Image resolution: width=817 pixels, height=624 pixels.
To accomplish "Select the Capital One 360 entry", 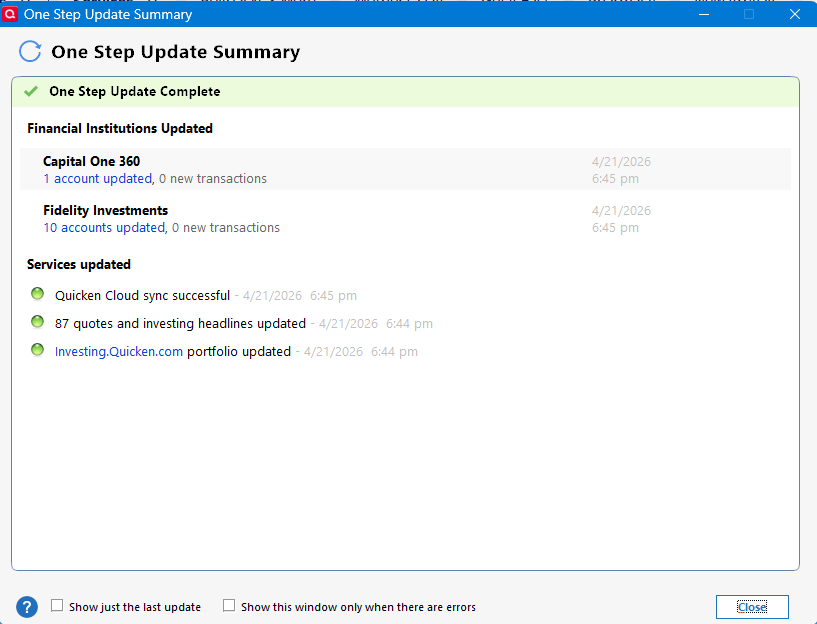I will pos(405,169).
